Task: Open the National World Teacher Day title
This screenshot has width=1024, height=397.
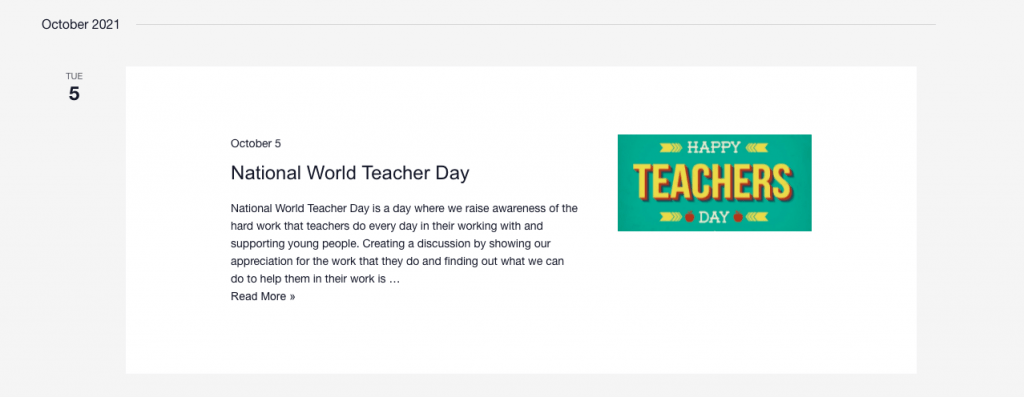Action: coord(350,173)
